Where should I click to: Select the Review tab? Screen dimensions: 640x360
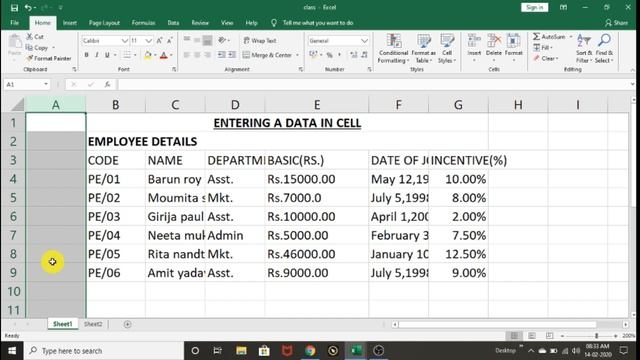pyautogui.click(x=200, y=23)
